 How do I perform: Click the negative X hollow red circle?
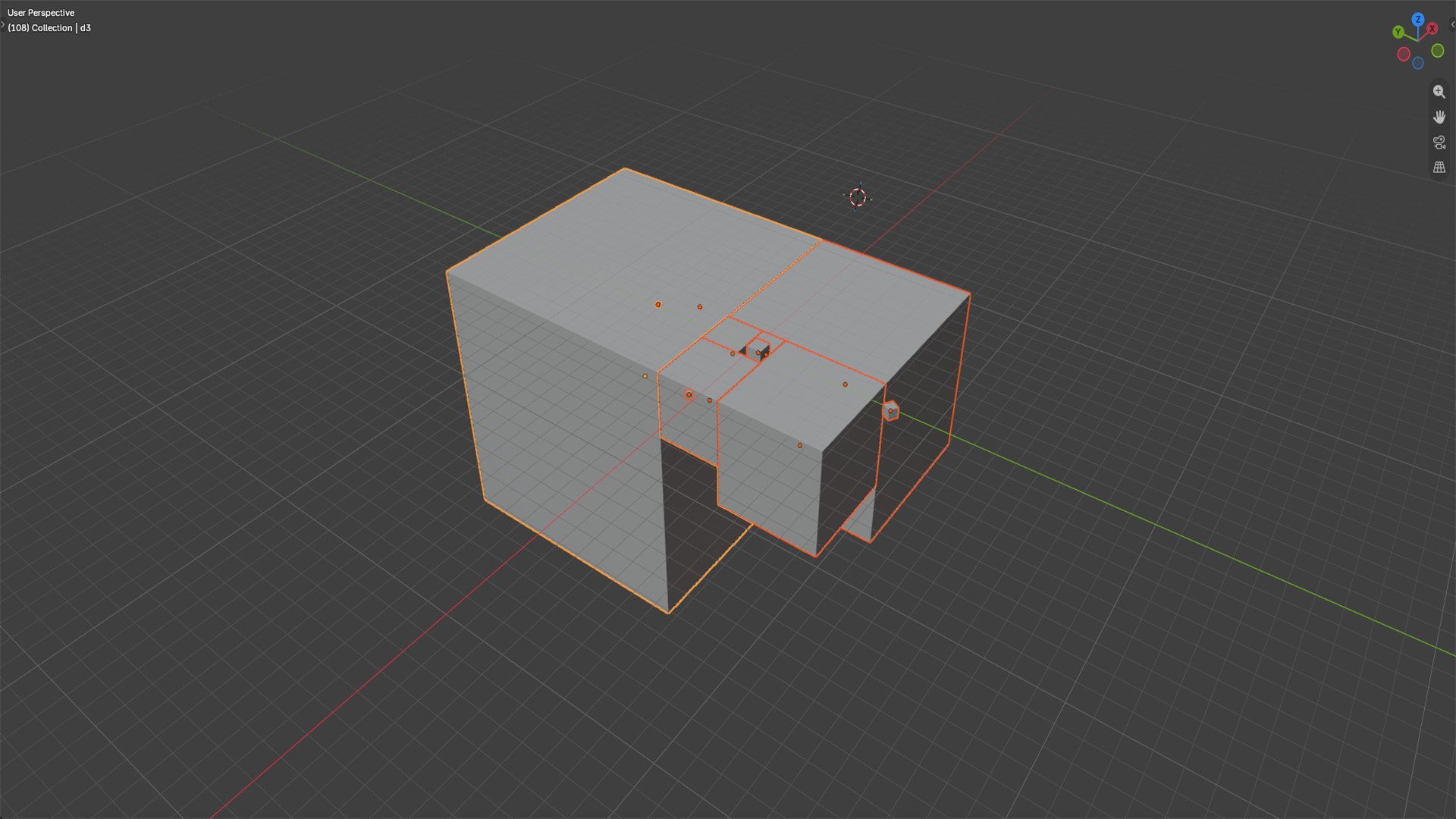click(1404, 54)
